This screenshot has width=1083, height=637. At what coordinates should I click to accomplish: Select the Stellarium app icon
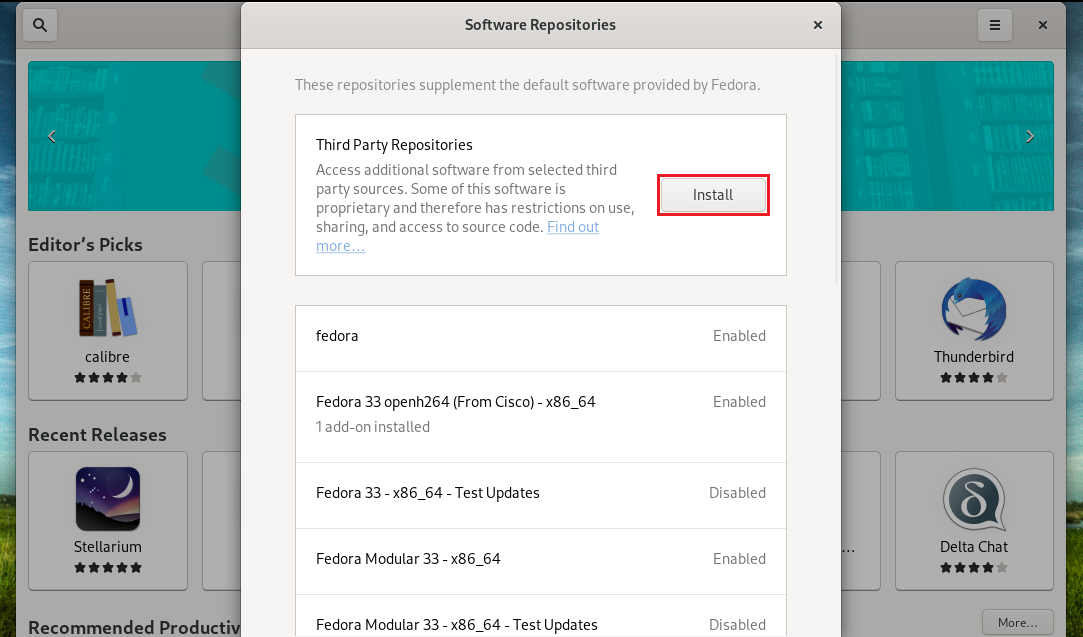click(x=107, y=498)
